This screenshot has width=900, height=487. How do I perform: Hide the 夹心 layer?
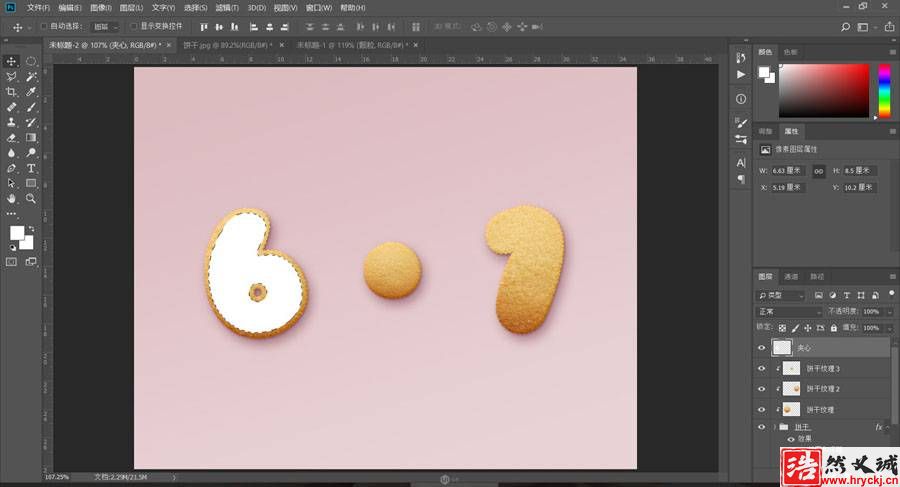tap(762, 348)
